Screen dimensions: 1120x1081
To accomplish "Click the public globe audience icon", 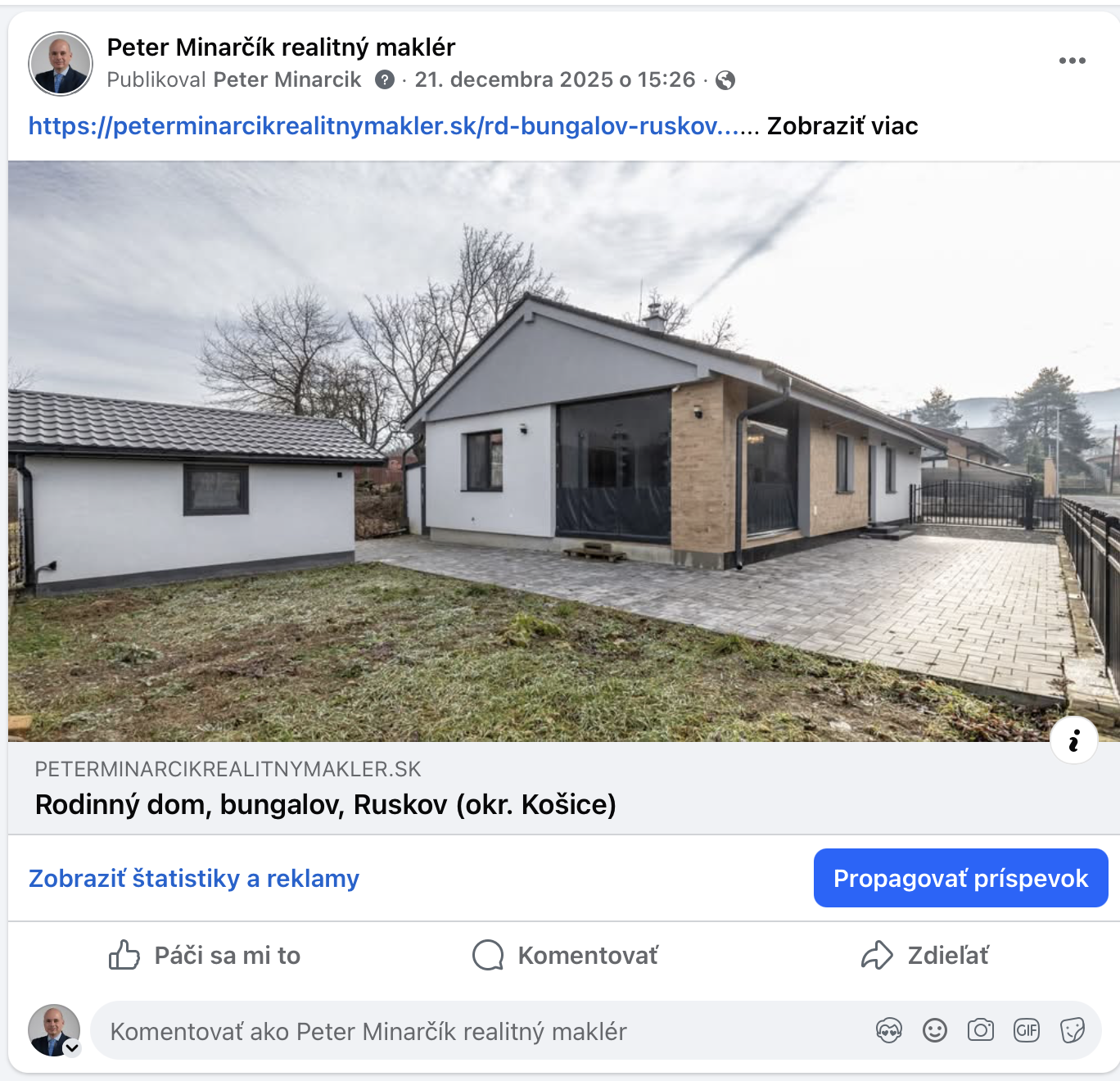I will 725,79.
